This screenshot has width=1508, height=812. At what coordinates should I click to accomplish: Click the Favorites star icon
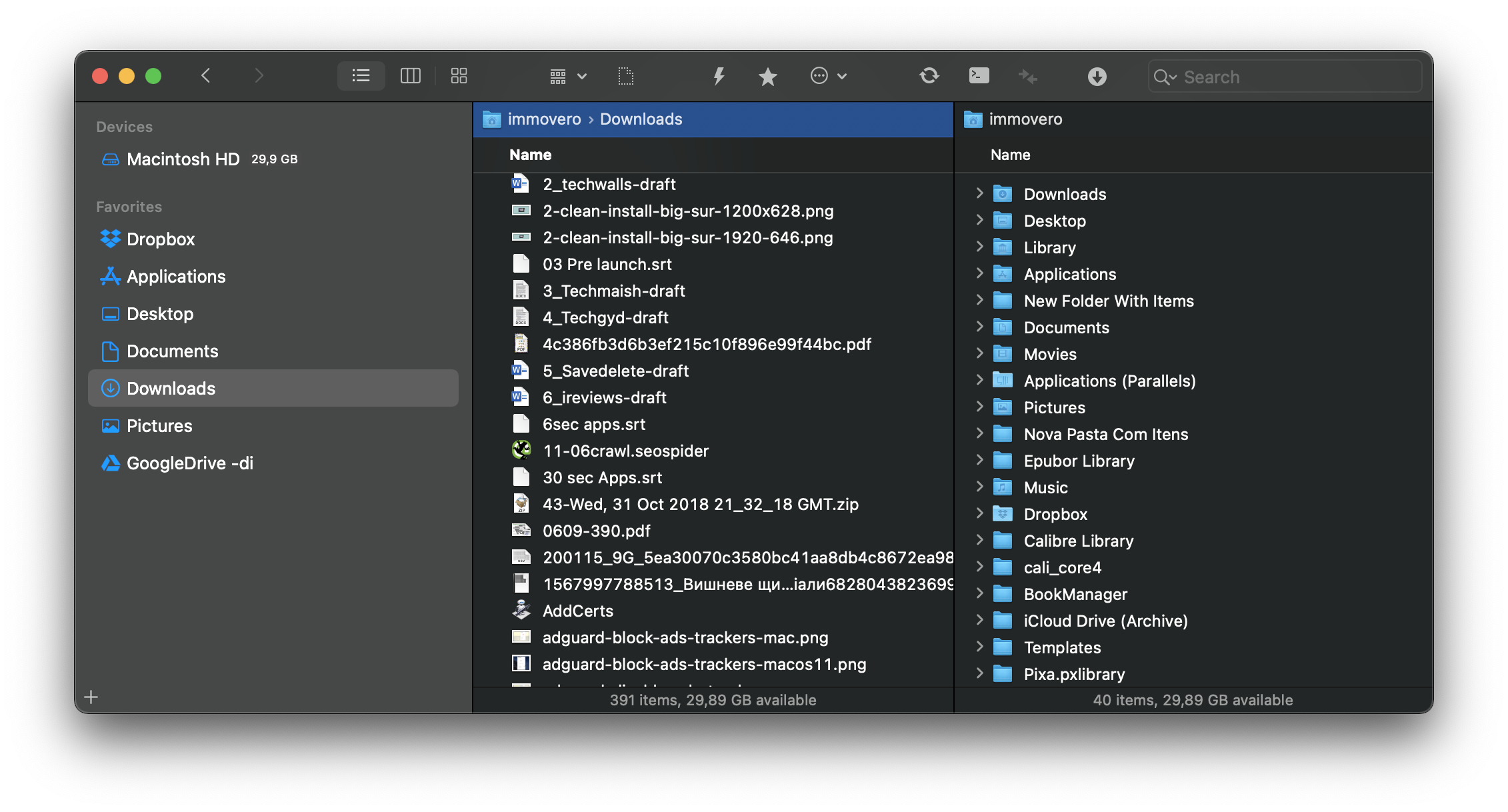click(769, 75)
